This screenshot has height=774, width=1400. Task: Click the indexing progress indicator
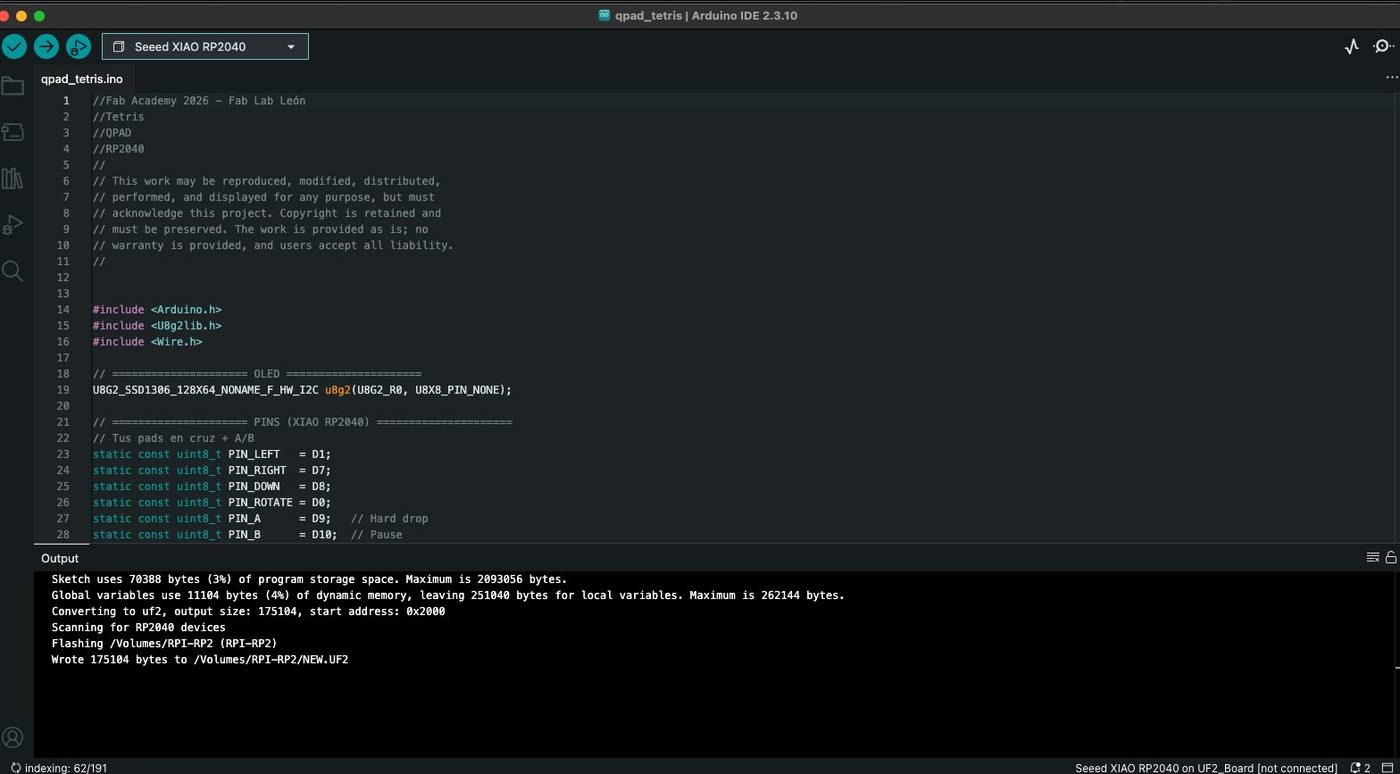[x=59, y=768]
